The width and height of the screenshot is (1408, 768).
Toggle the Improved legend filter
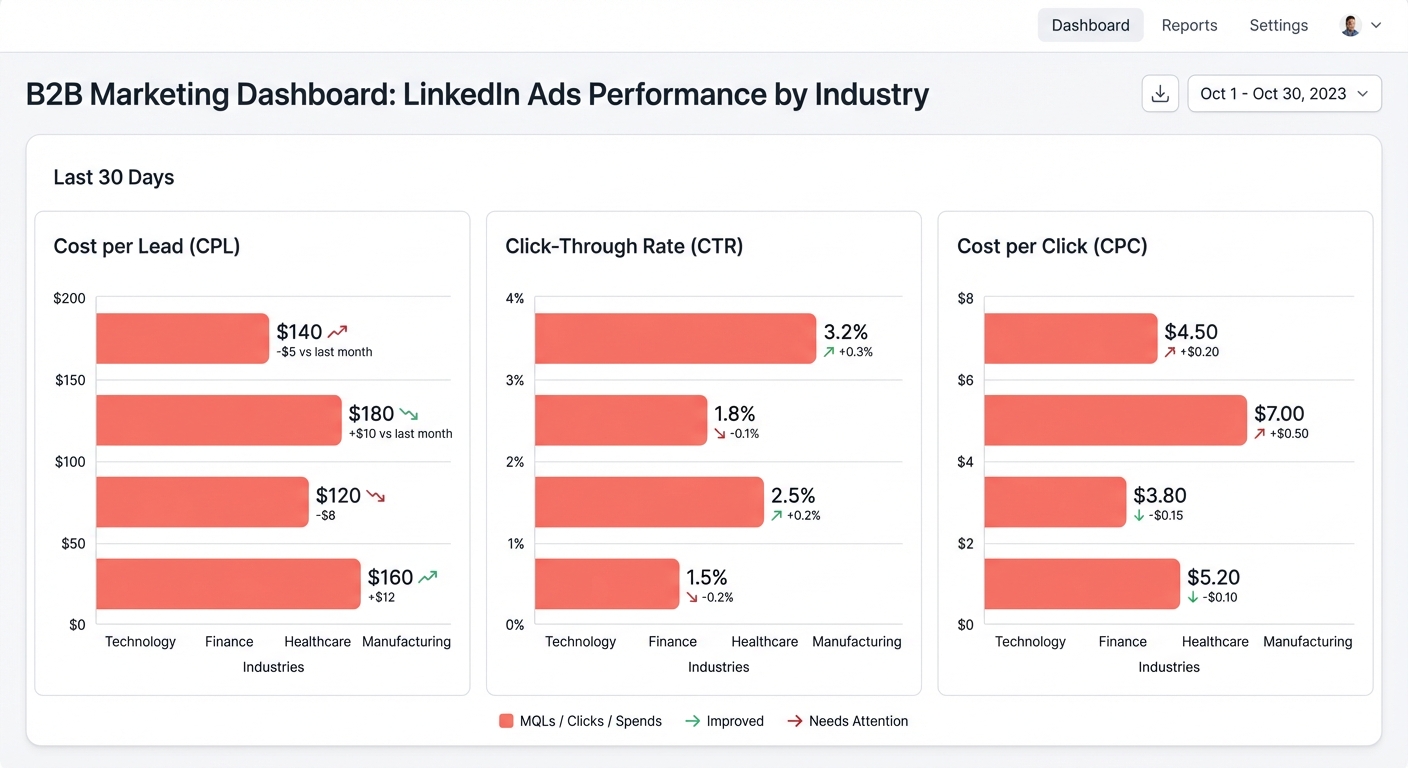(x=724, y=720)
